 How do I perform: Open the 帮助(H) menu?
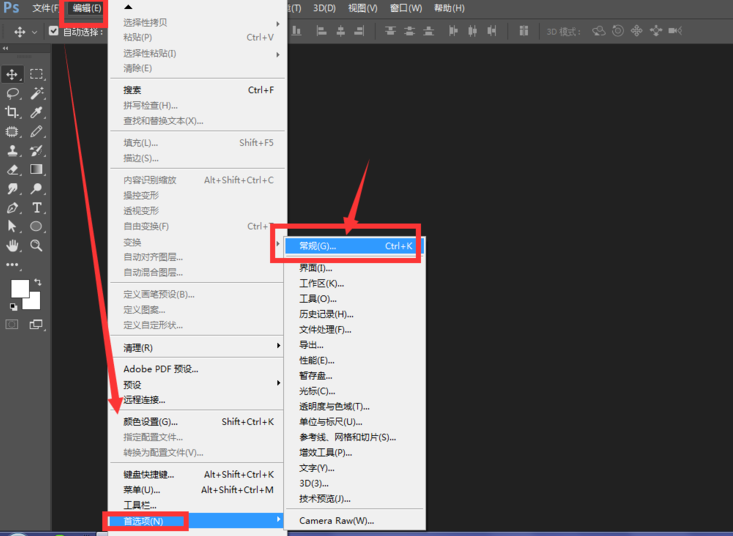coord(449,8)
